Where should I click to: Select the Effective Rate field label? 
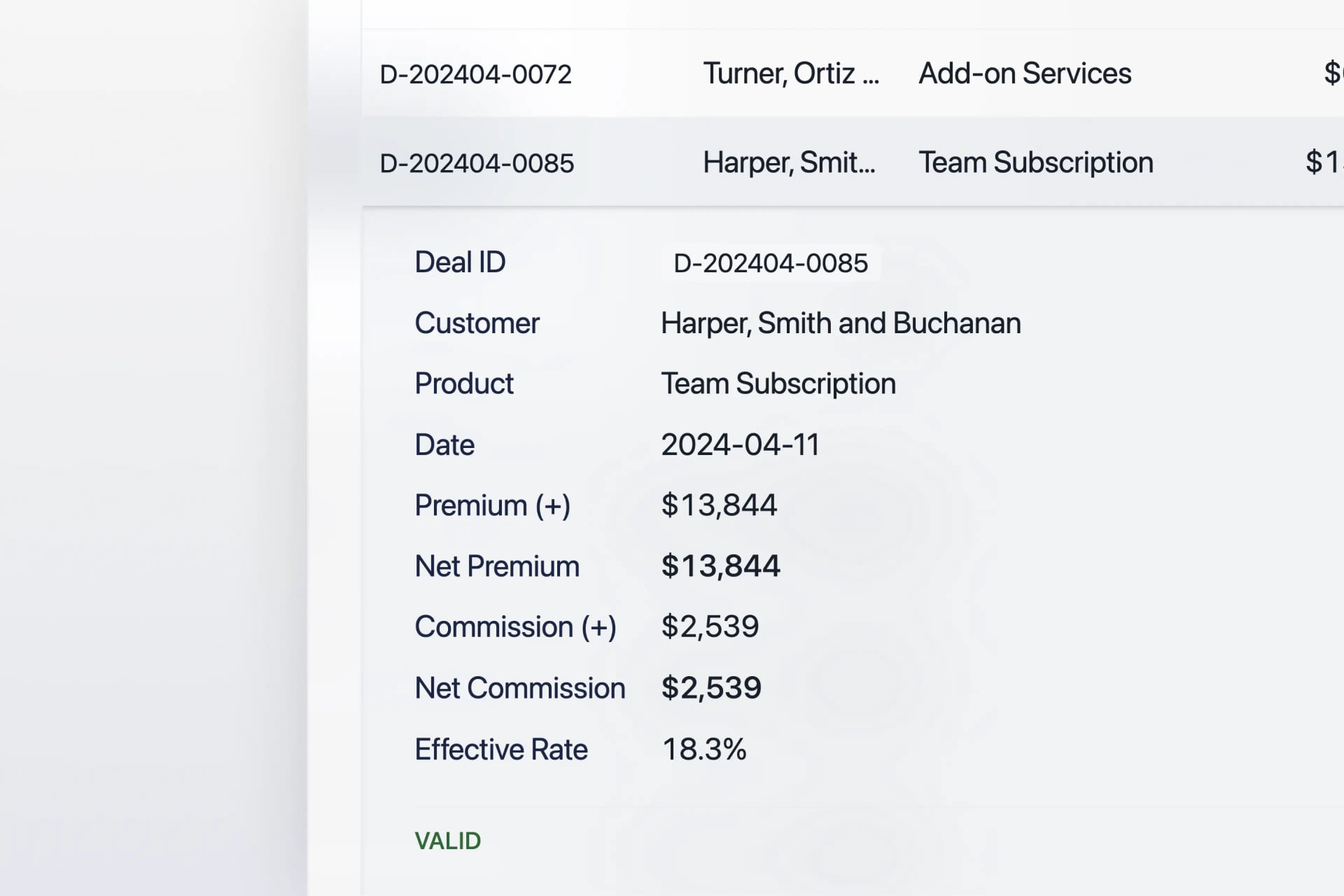point(501,748)
